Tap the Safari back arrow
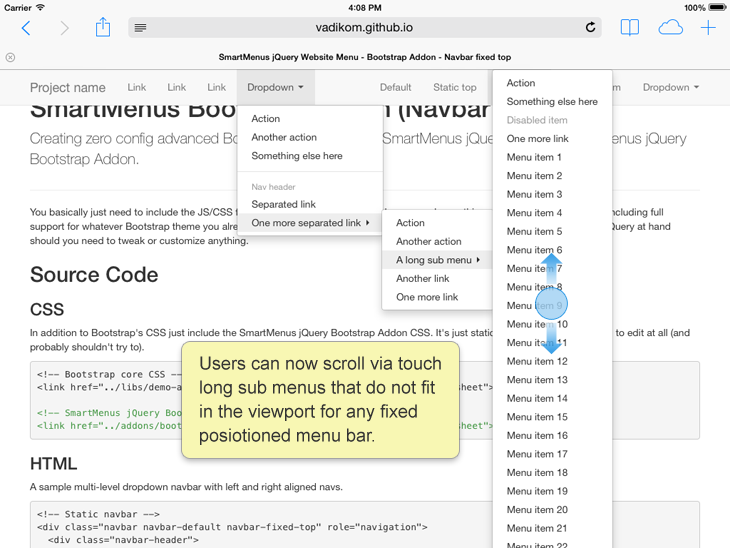730x548 pixels. coord(26,28)
